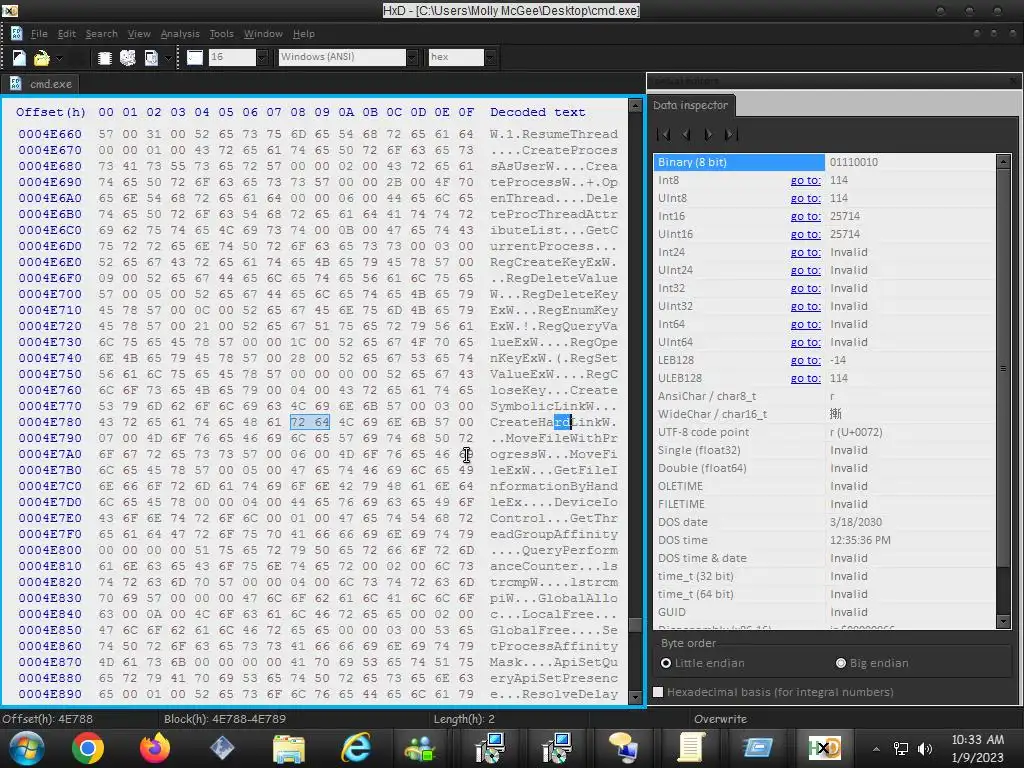Viewport: 1024px width, 768px height.
Task: Click the chat bubble computer taskbar icon
Action: [x=624, y=748]
